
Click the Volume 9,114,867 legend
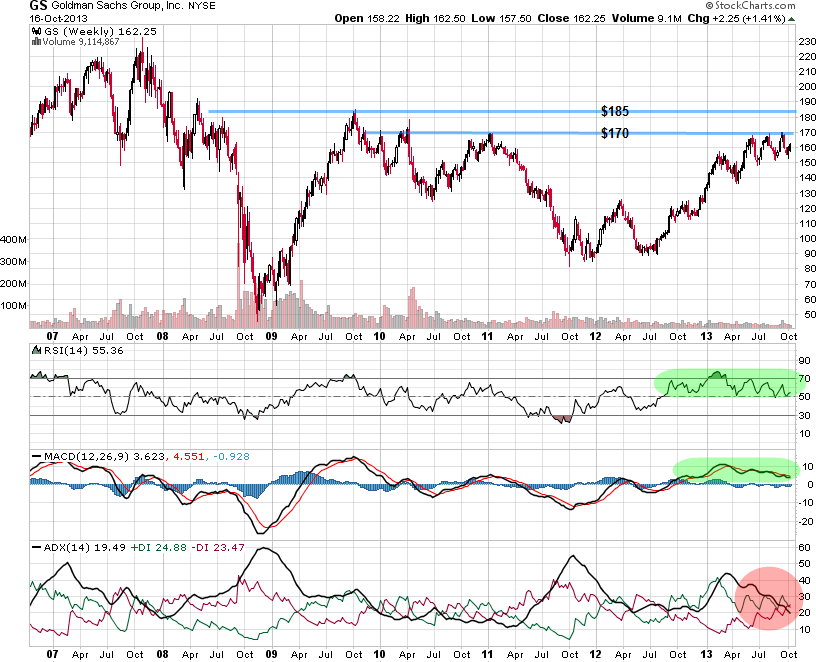coord(81,42)
